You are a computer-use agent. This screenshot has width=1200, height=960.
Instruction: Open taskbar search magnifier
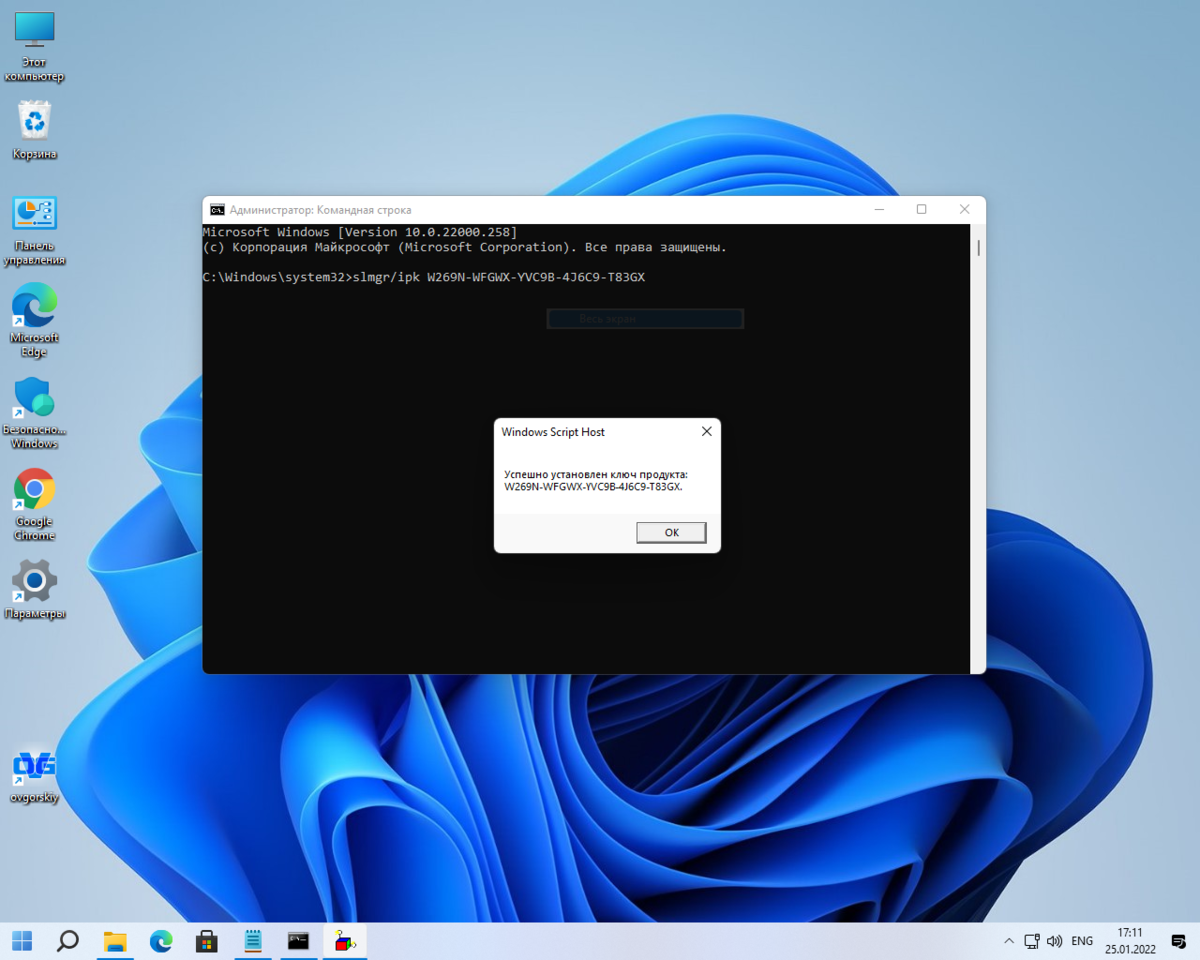(68, 941)
